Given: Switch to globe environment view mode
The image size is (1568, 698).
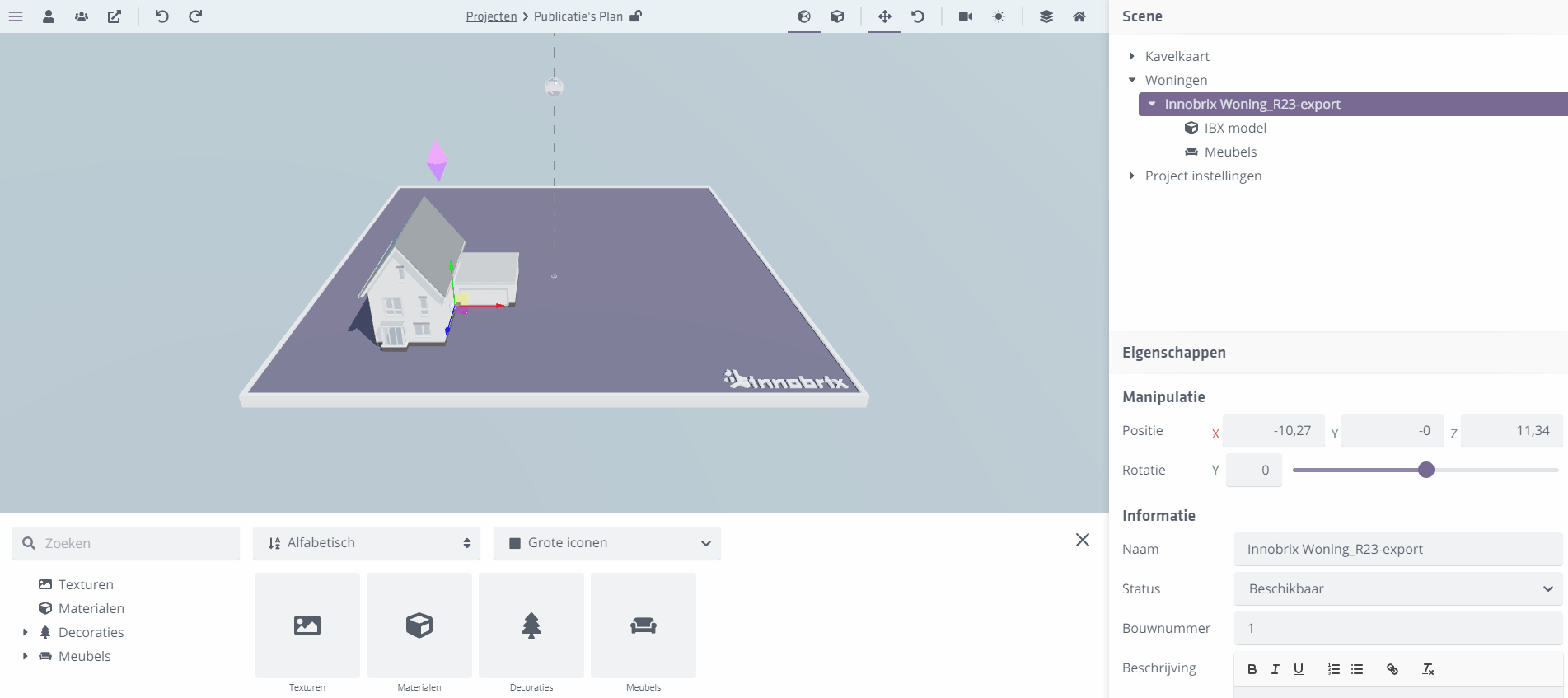Looking at the screenshot, I should (804, 16).
